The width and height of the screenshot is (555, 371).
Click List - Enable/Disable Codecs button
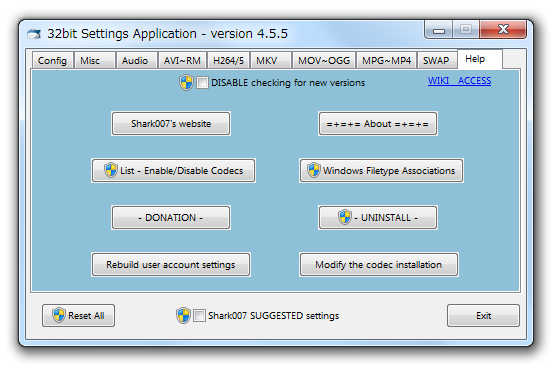[x=173, y=171]
